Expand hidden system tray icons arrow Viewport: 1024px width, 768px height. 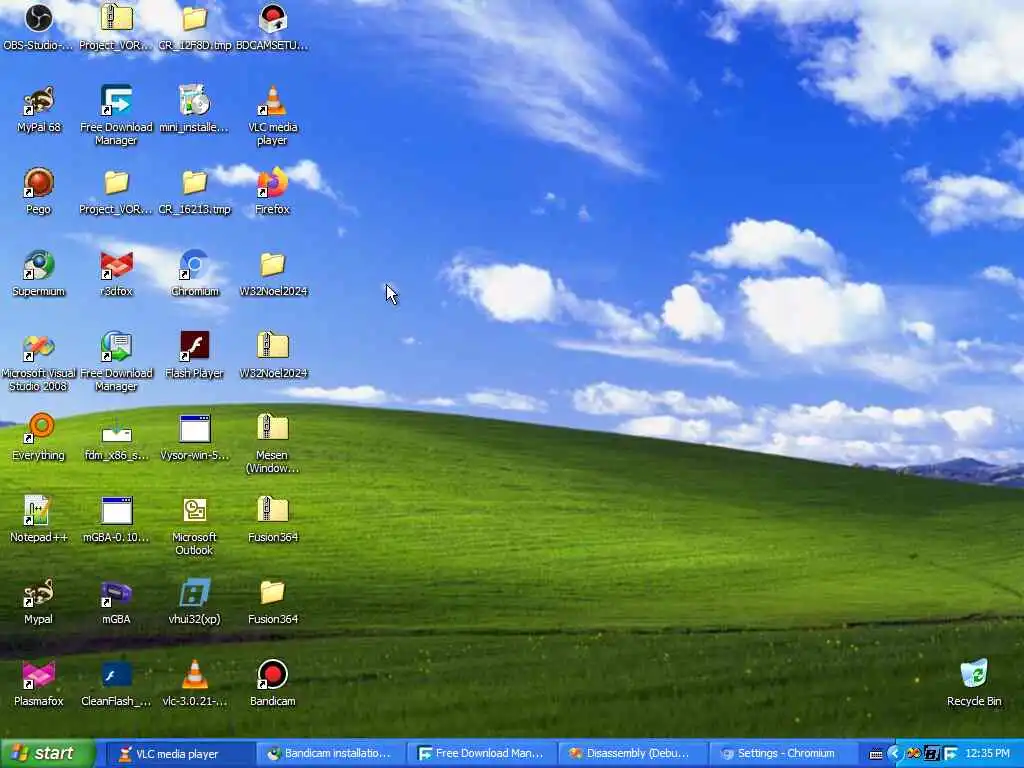click(895, 754)
